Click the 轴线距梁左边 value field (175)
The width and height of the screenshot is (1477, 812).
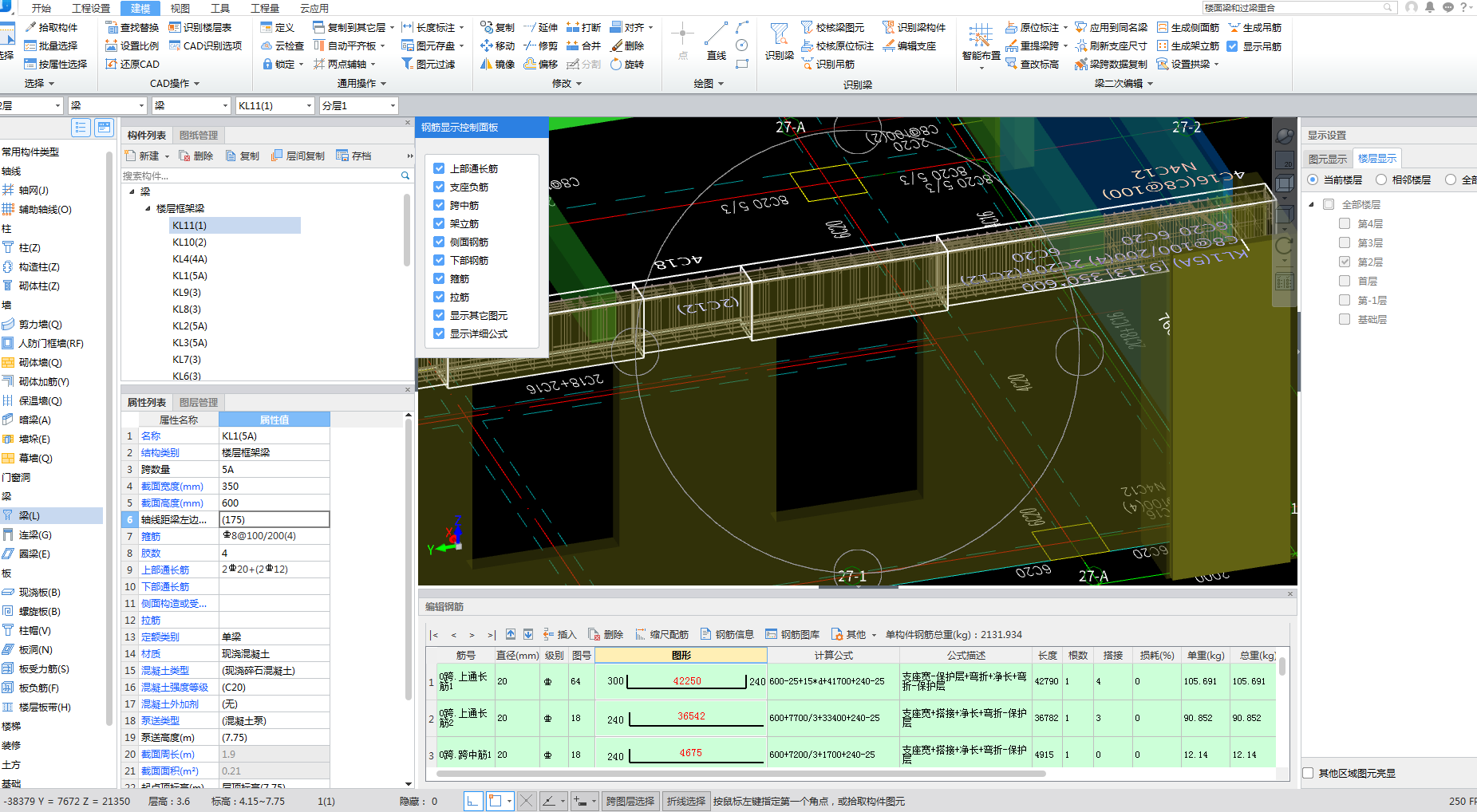(274, 519)
